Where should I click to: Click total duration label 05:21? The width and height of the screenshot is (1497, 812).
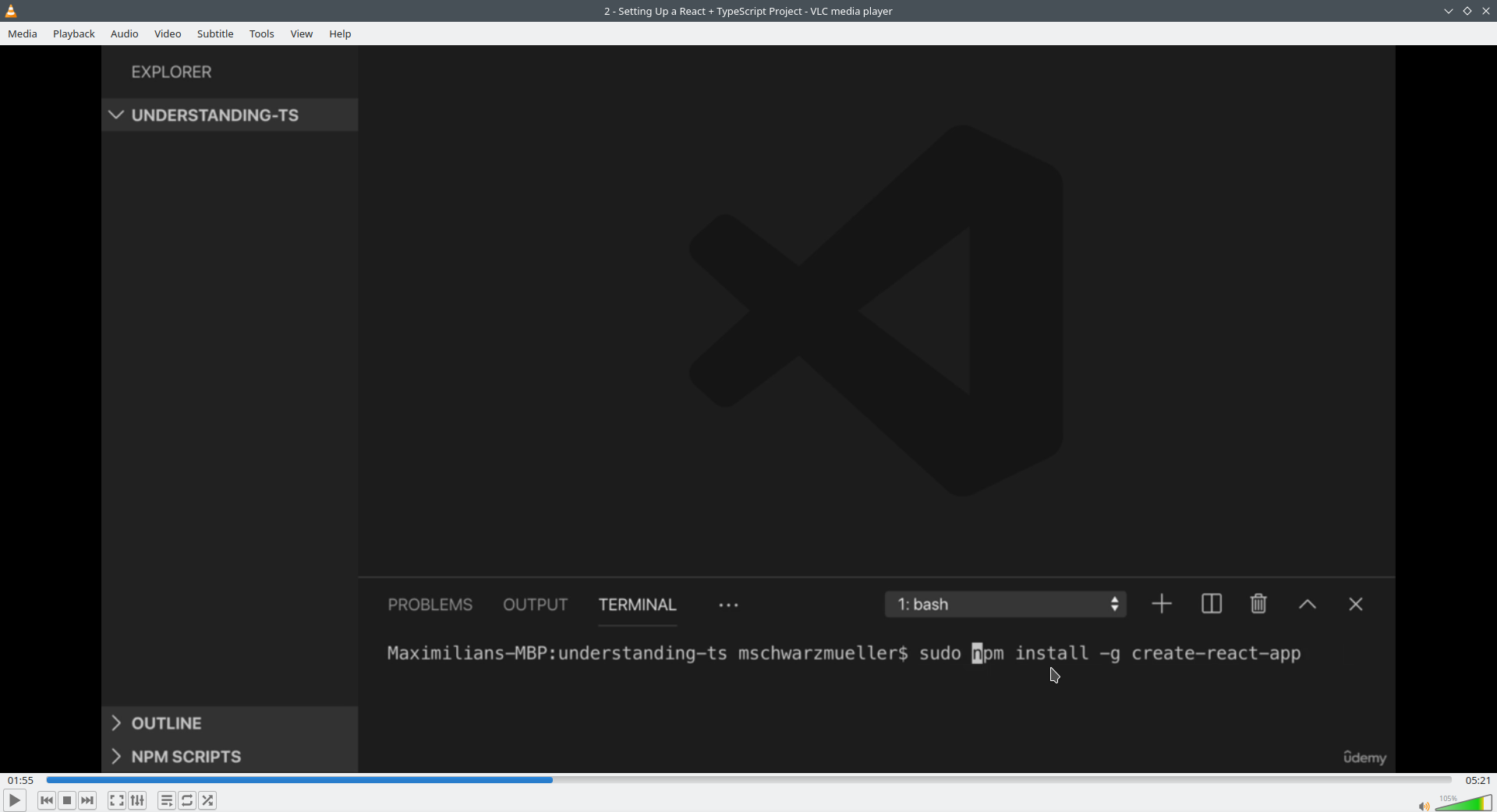[x=1478, y=780]
